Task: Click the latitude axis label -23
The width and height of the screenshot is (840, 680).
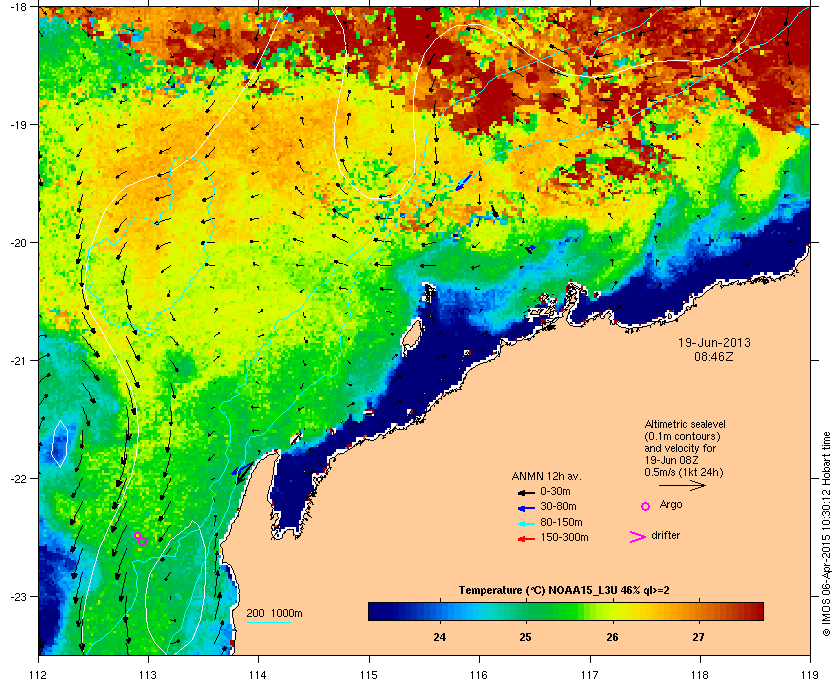Action: [18, 596]
